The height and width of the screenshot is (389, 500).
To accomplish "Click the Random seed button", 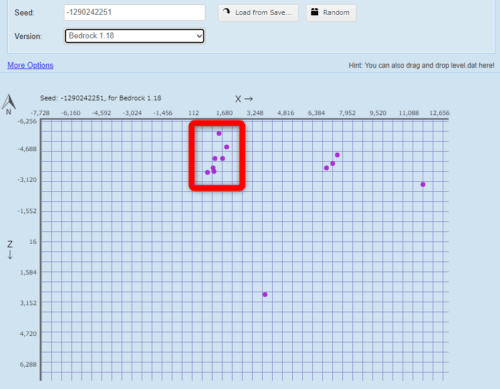I will point(331,13).
